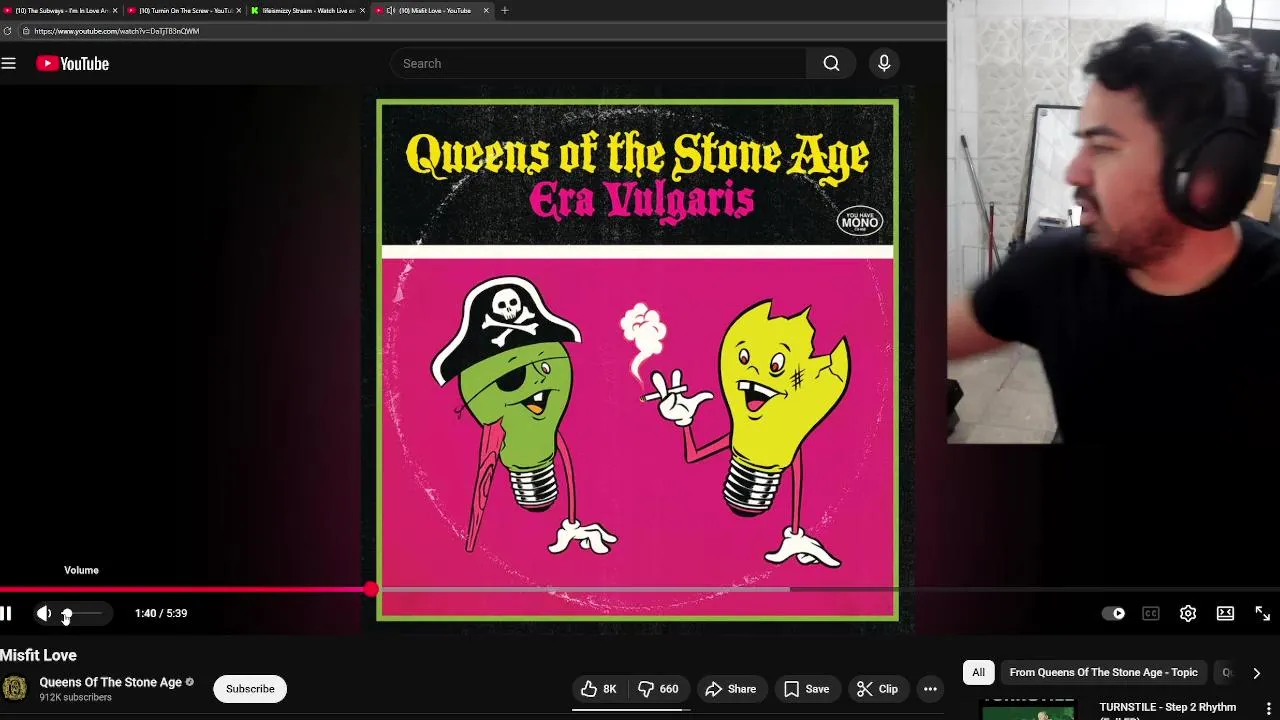
Task: Click the time display 1:40 / 5:39
Action: 161,613
